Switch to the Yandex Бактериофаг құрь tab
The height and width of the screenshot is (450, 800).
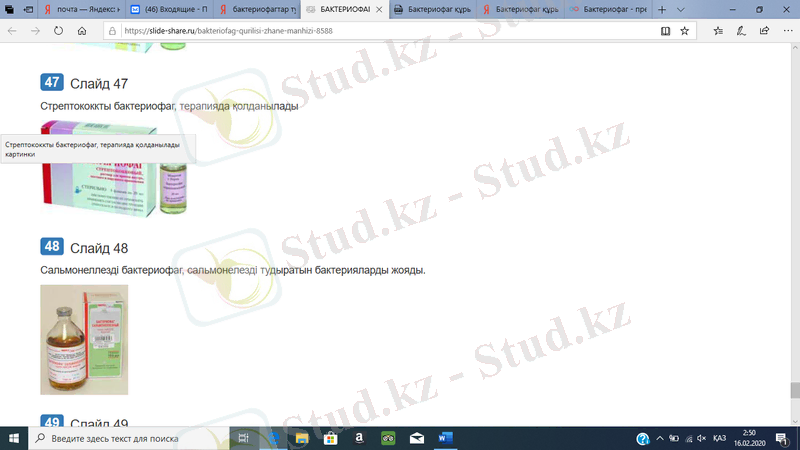520,10
